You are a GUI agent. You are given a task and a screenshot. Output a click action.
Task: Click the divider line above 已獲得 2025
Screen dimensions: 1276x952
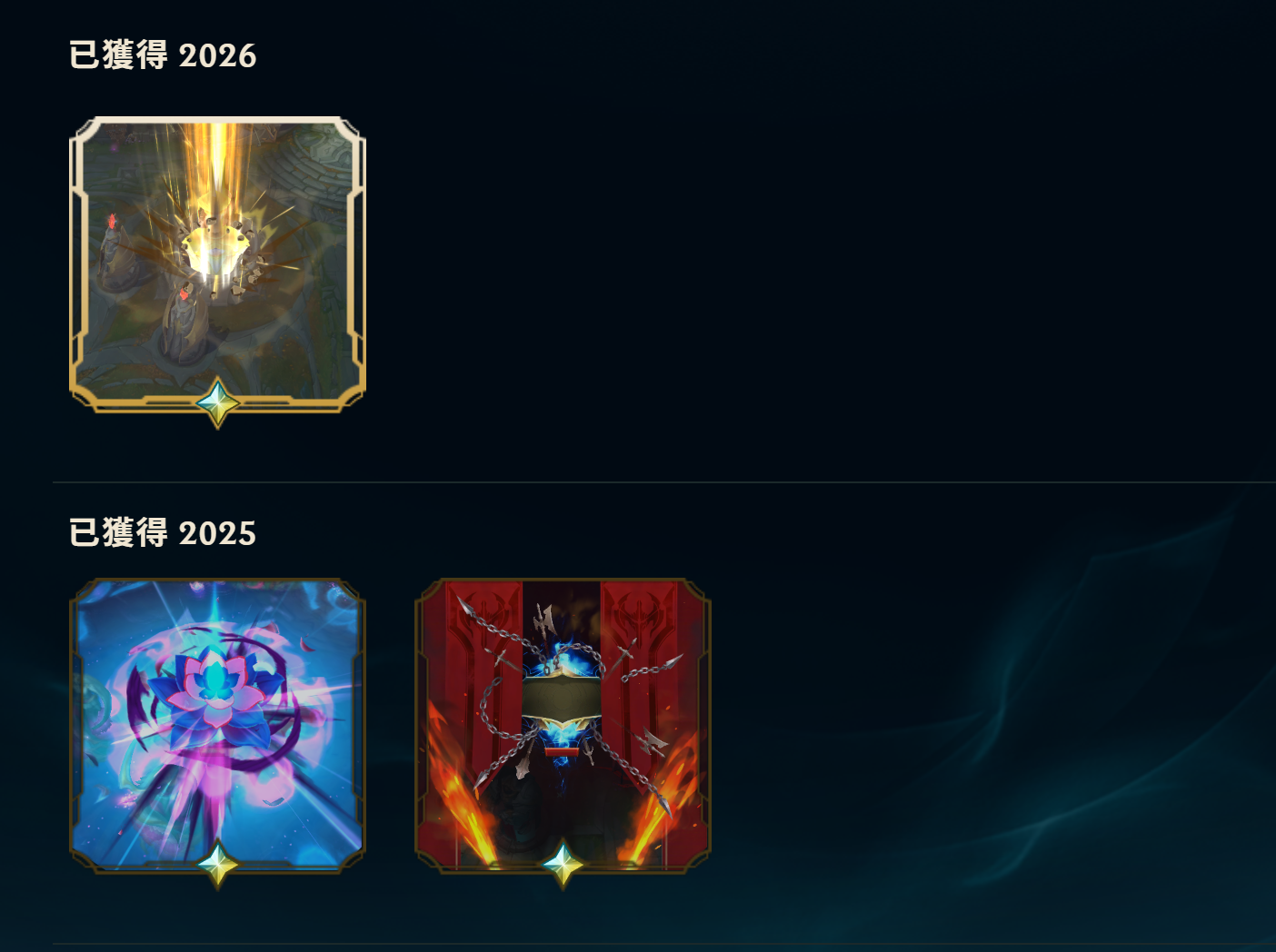(664, 482)
